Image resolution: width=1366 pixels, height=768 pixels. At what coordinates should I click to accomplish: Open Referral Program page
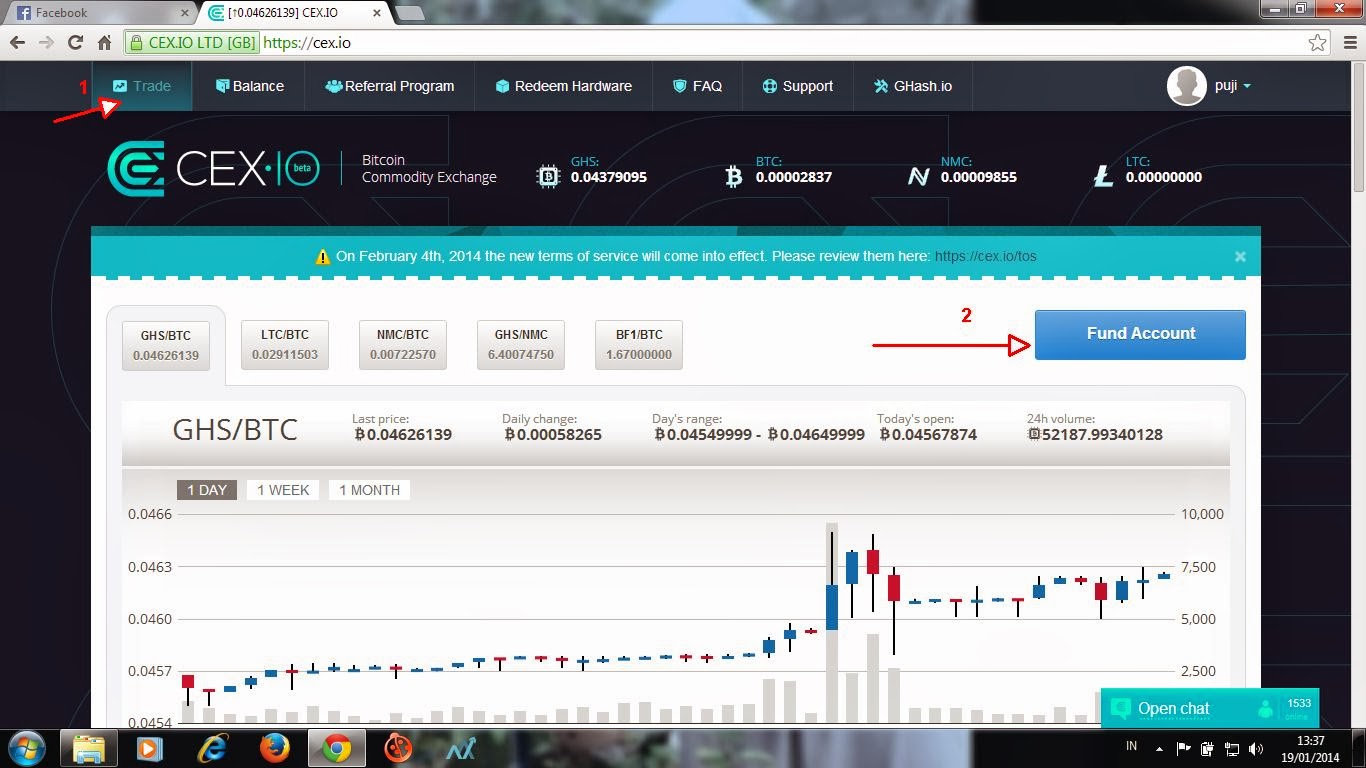pyautogui.click(x=390, y=86)
